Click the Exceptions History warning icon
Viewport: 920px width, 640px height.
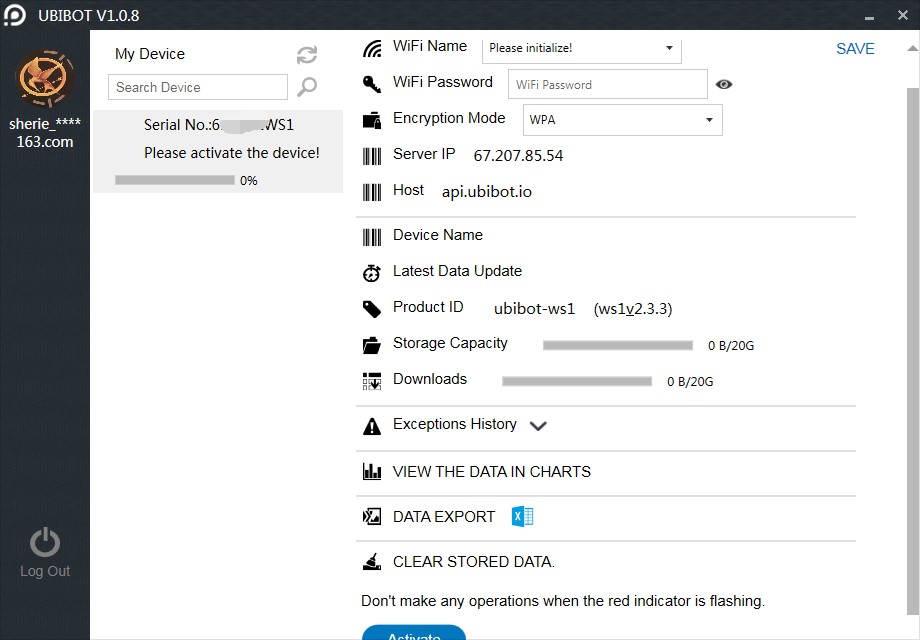[x=371, y=426]
